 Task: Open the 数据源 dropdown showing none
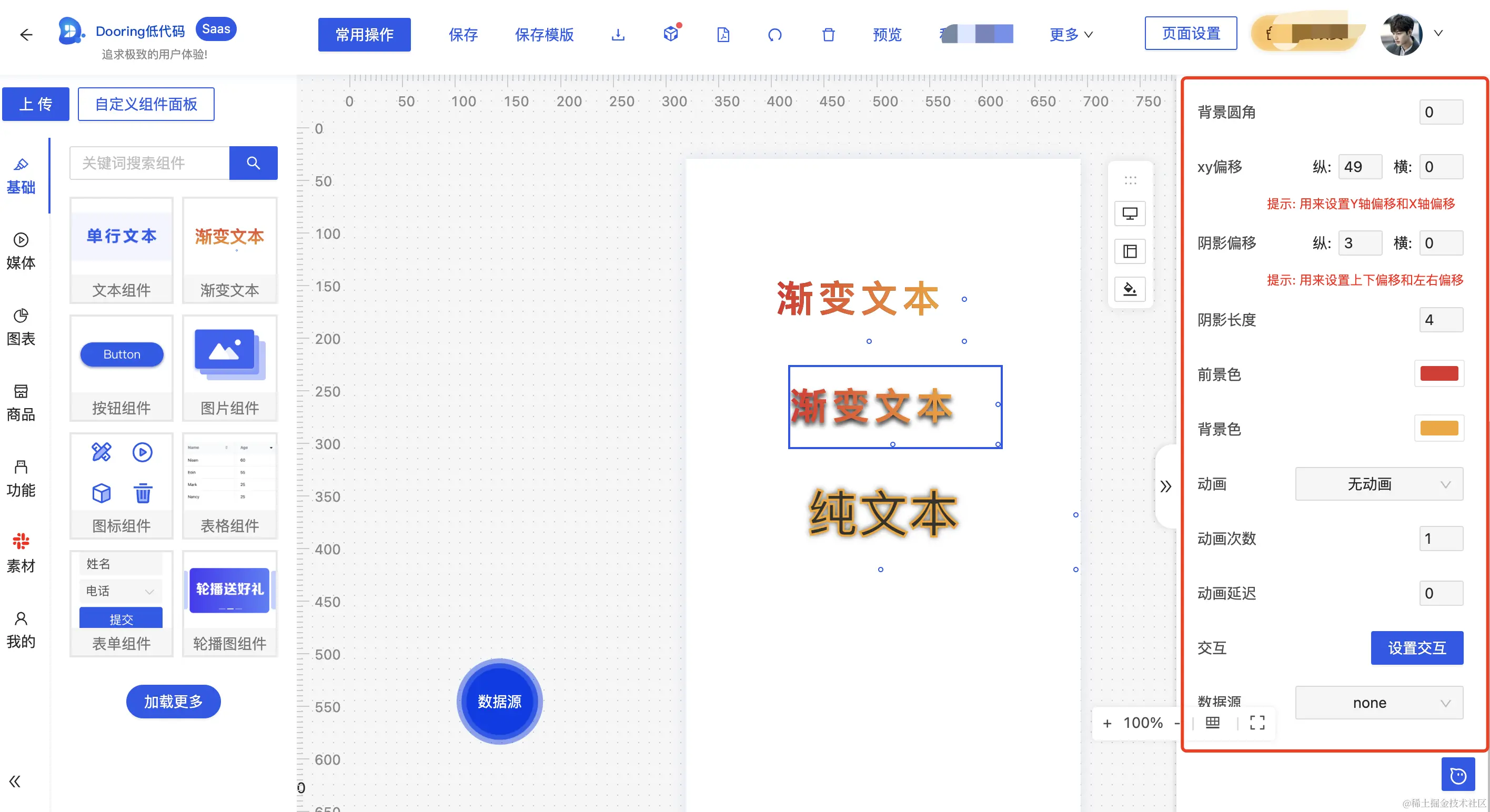[1379, 703]
